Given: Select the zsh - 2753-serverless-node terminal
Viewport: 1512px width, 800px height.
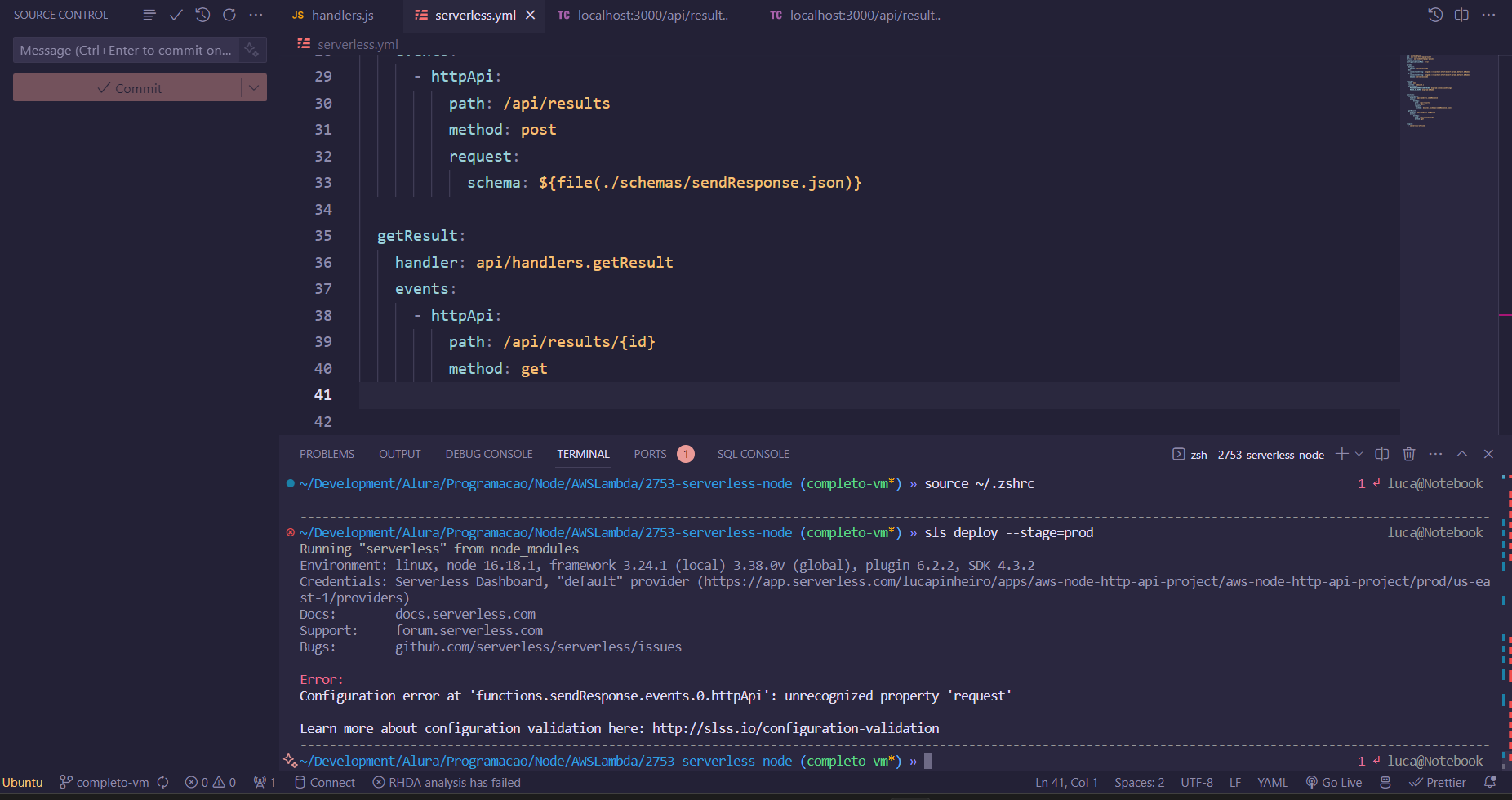Looking at the screenshot, I should coord(1248,455).
